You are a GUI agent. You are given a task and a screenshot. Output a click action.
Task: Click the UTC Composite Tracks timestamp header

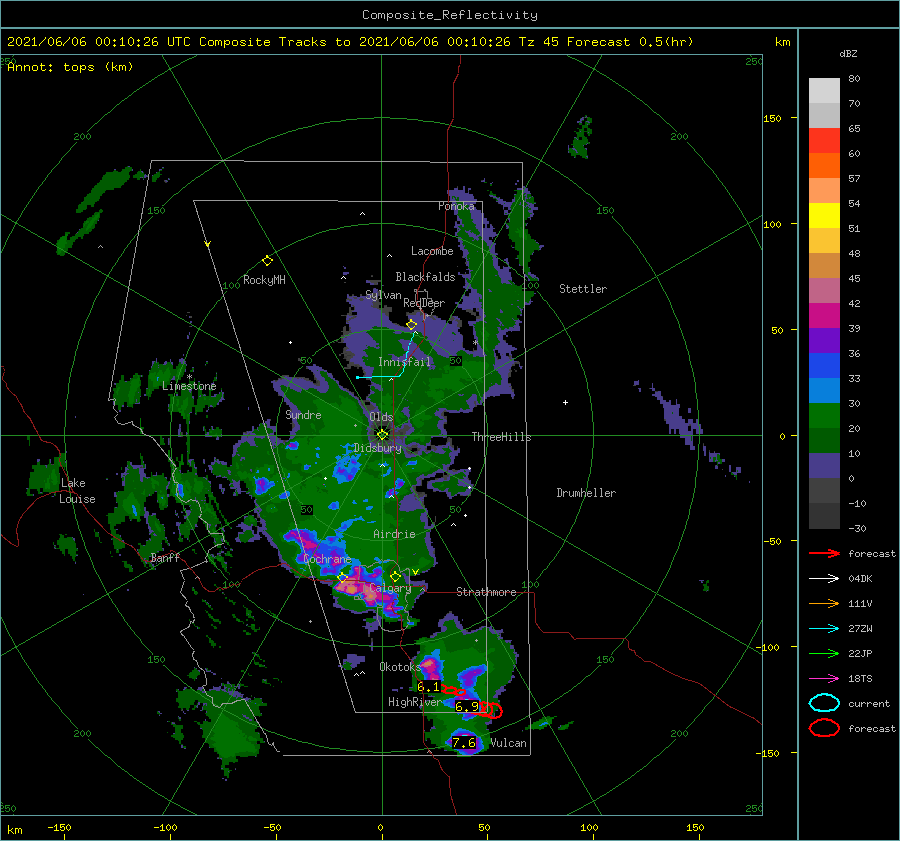click(350, 42)
